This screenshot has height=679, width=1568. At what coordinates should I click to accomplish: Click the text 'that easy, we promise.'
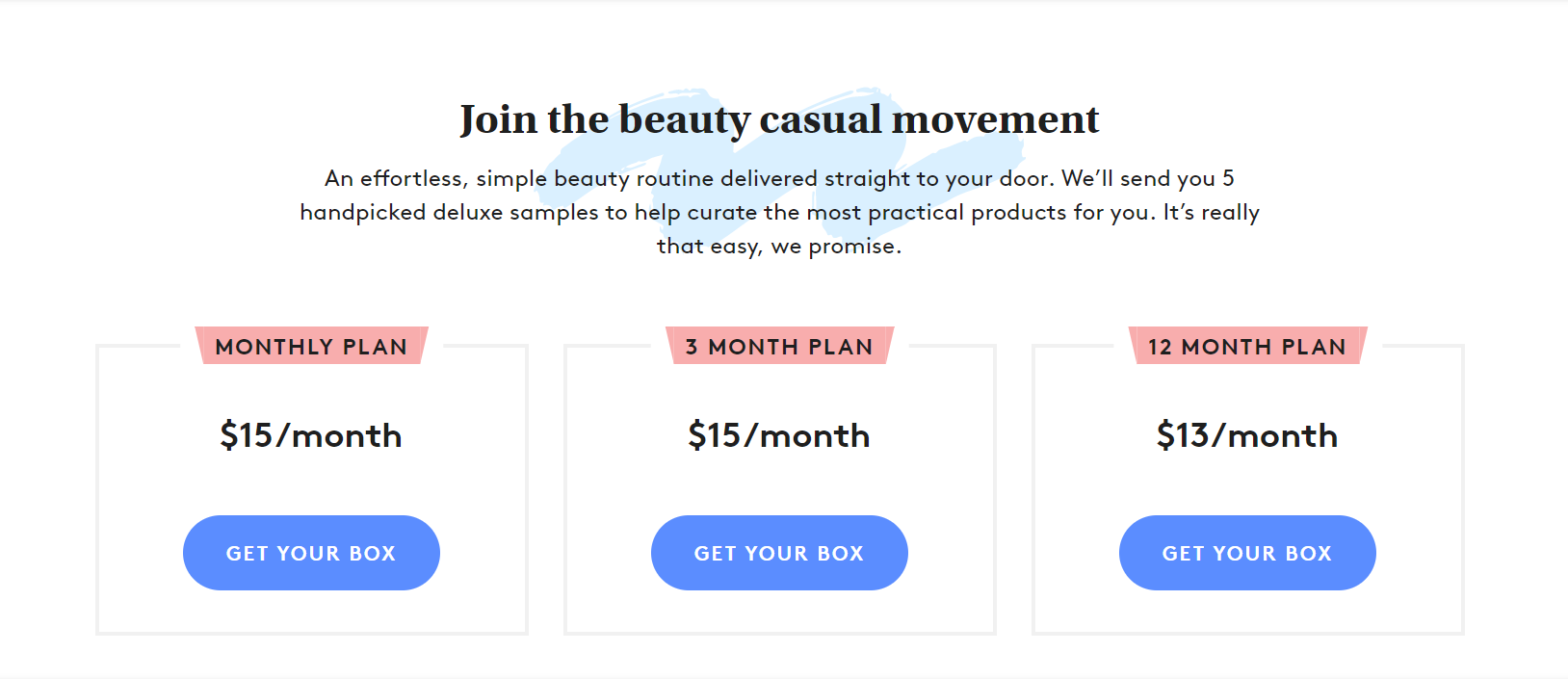click(779, 246)
